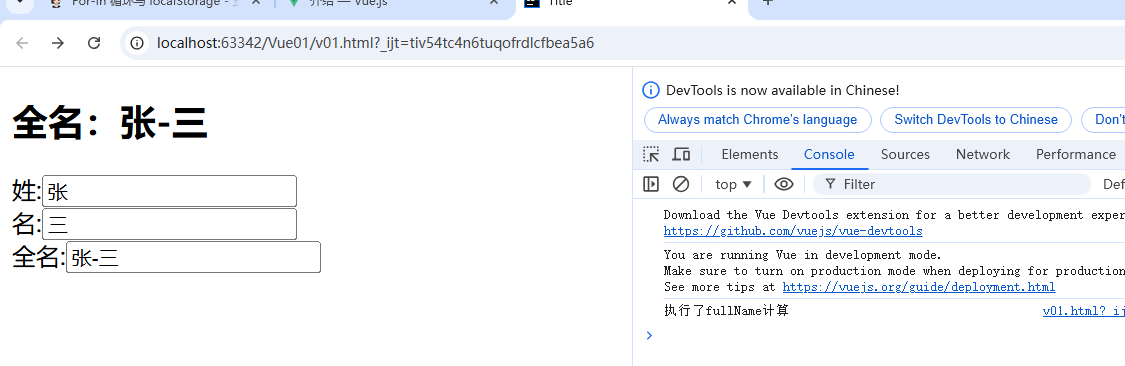Screen dimensions: 1125x366
Task: Select the Console panel tab
Action: click(829, 154)
